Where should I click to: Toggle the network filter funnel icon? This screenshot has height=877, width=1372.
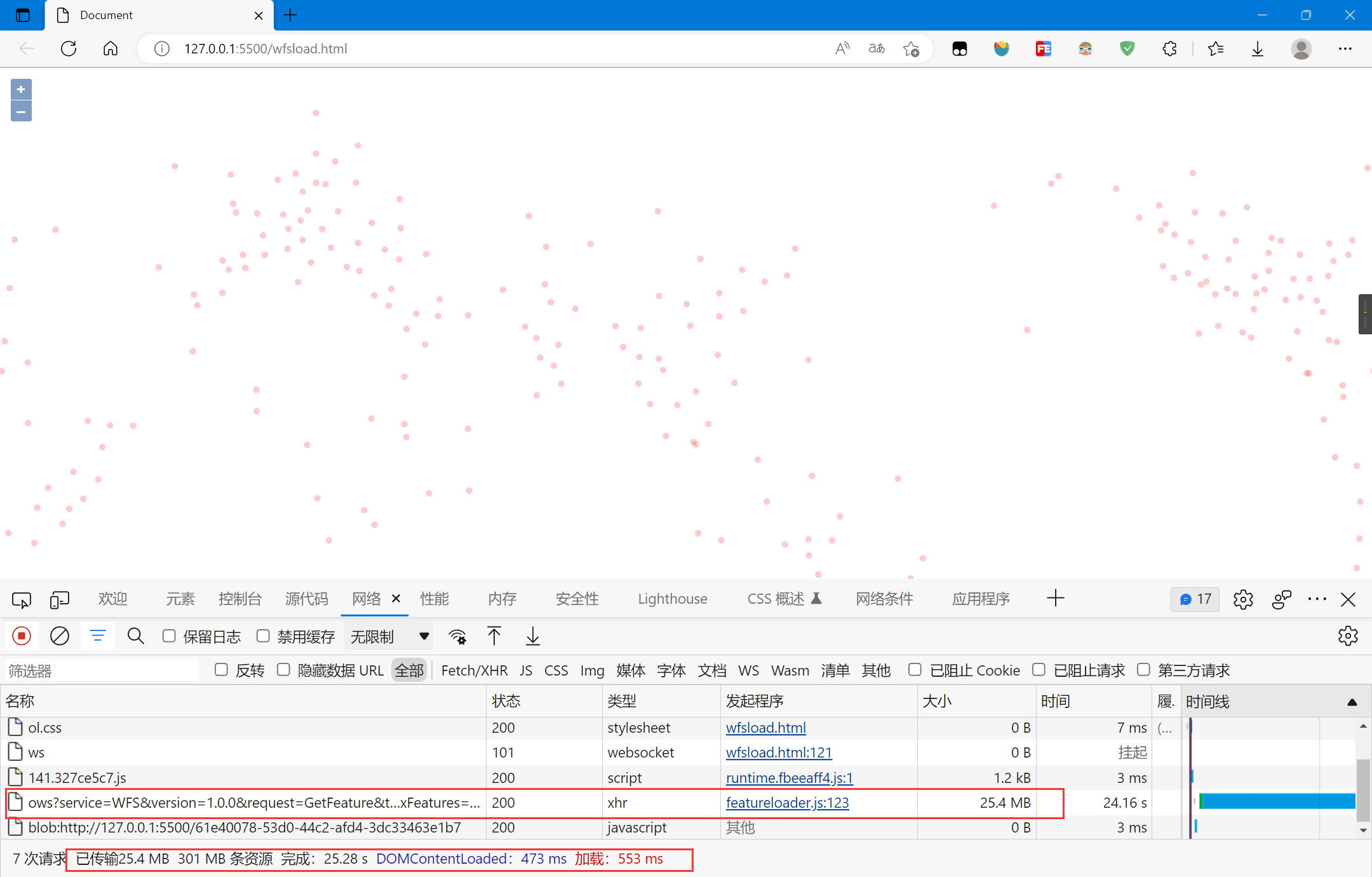tap(98, 636)
